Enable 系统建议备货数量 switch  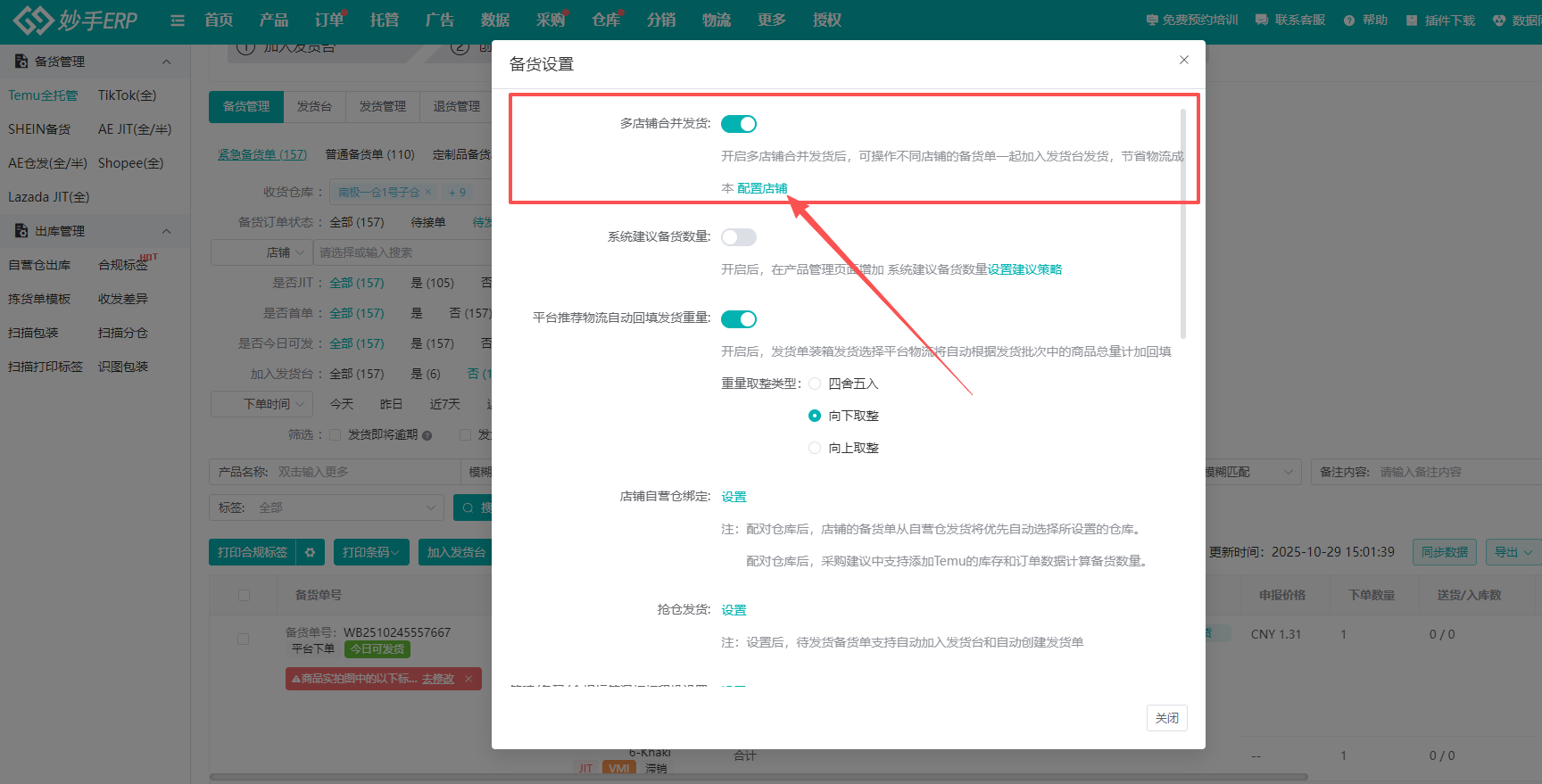coord(739,237)
